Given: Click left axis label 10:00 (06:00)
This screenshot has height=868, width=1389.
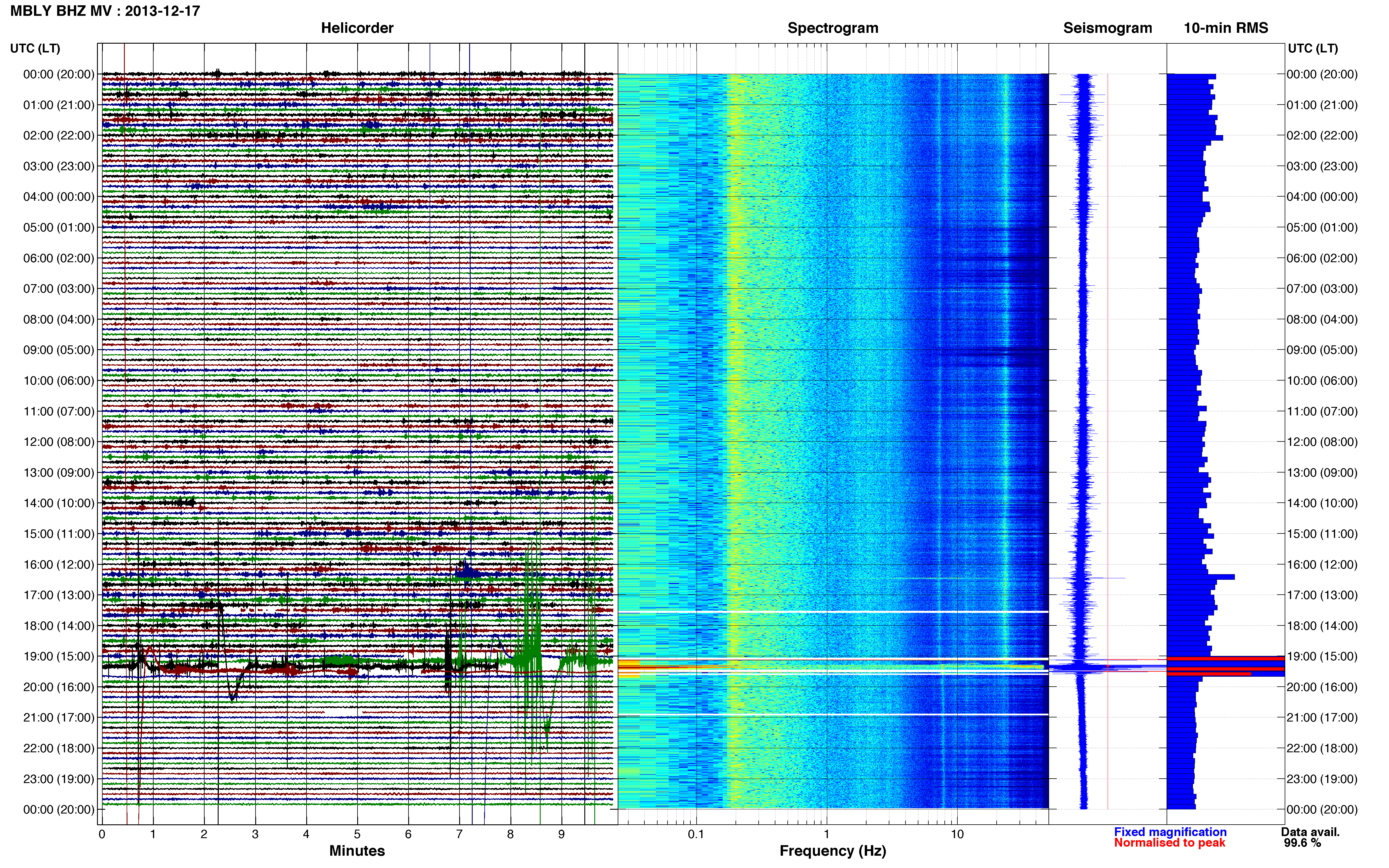Looking at the screenshot, I should [59, 381].
